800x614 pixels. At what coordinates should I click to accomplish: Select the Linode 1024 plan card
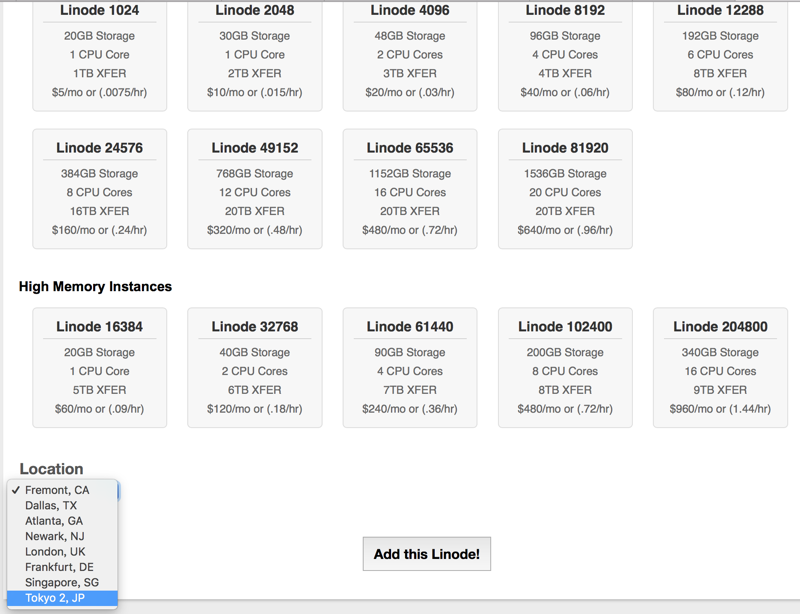pos(99,55)
